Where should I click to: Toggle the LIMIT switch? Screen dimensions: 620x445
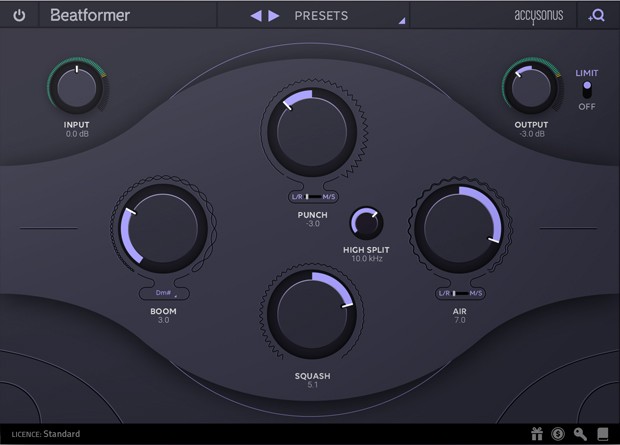tap(587, 90)
